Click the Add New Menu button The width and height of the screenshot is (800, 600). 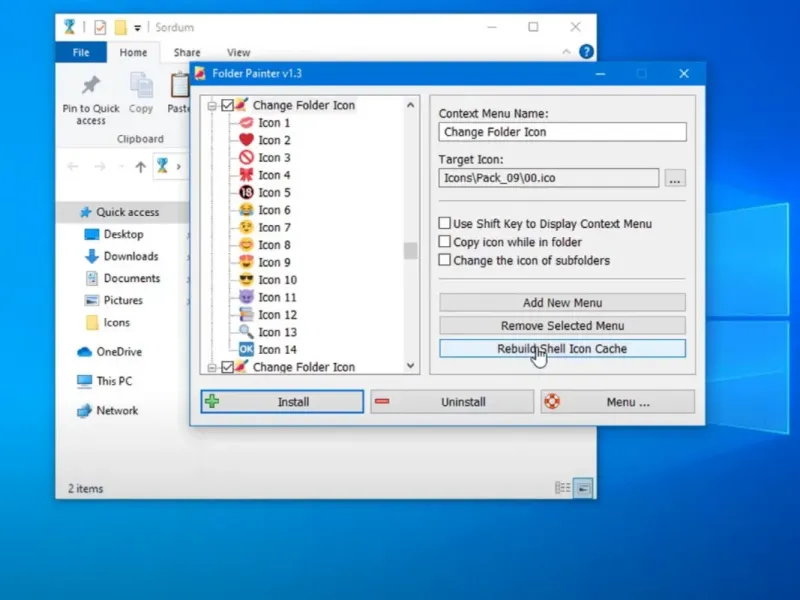(x=562, y=303)
